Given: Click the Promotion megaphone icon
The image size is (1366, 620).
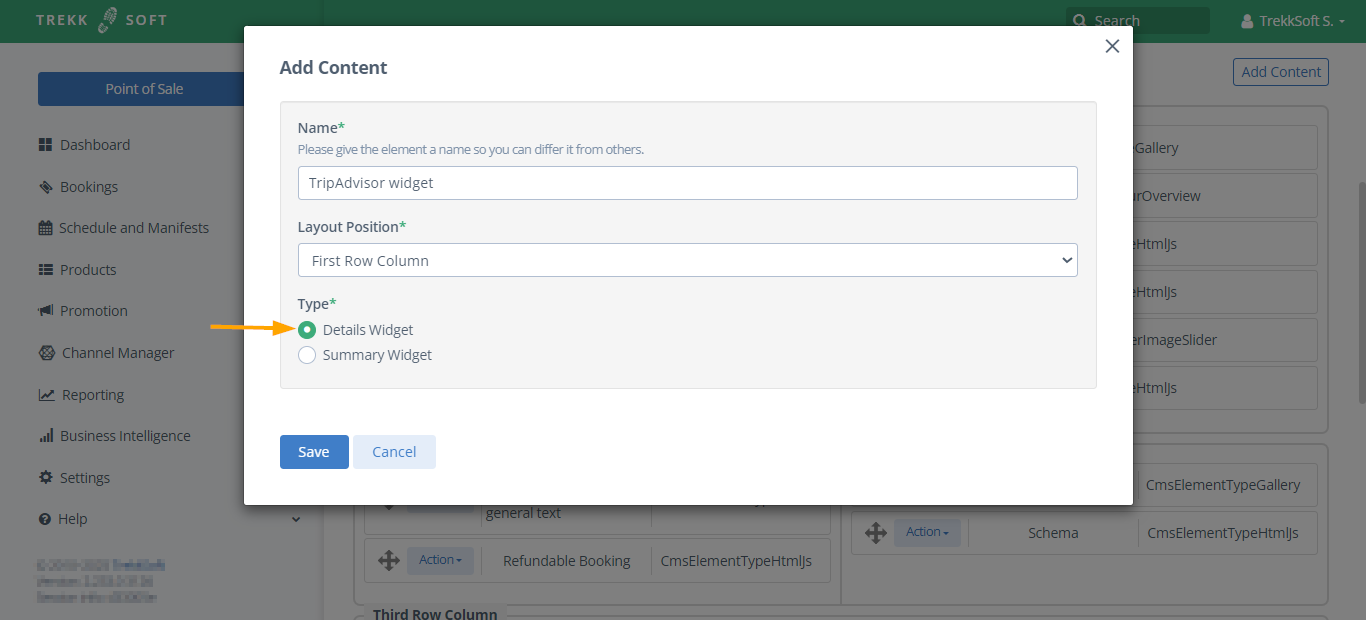Looking at the screenshot, I should [45, 311].
